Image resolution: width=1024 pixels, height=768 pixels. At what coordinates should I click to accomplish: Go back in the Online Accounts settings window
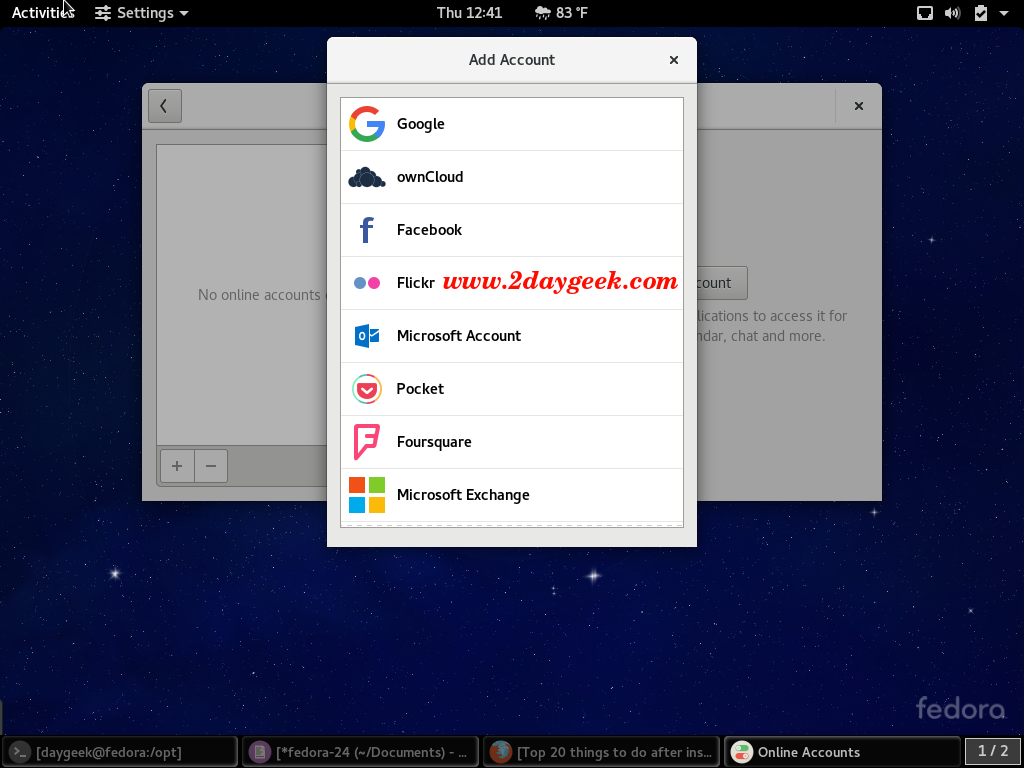(x=165, y=106)
